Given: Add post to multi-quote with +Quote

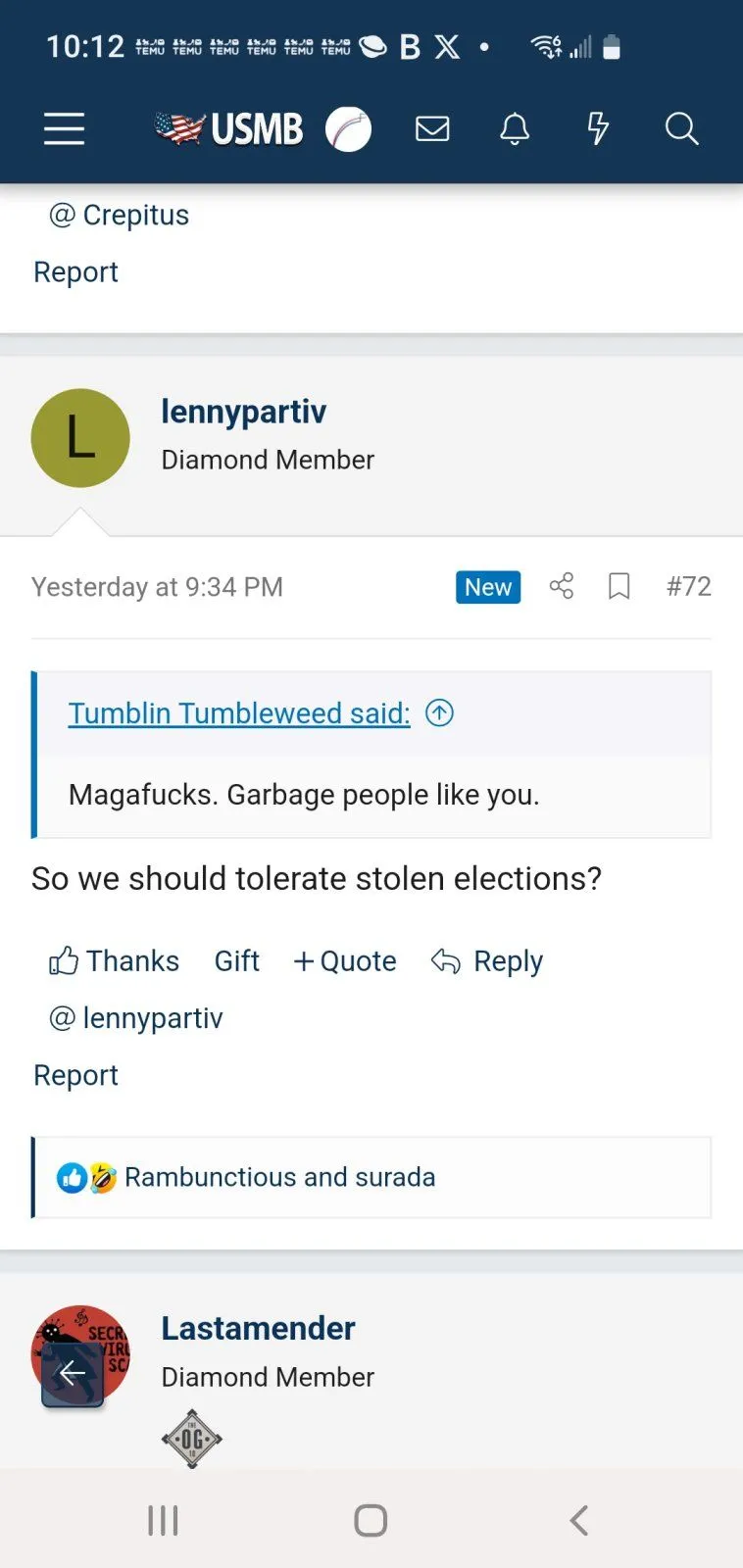Looking at the screenshot, I should click(x=345, y=960).
